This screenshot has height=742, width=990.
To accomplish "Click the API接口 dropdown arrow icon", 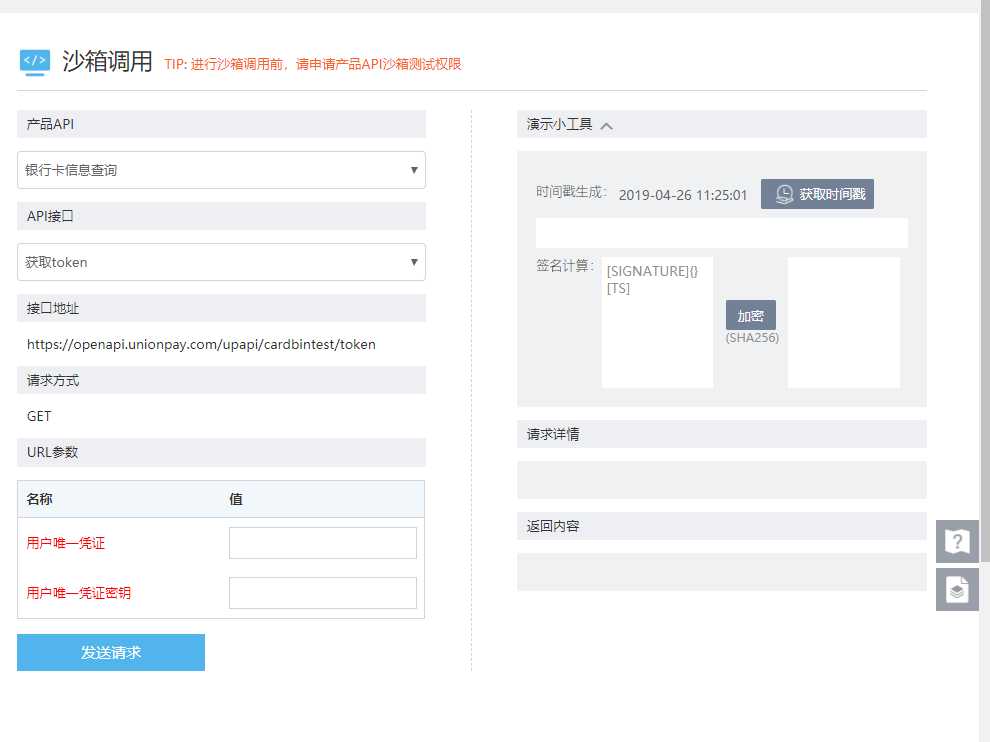I will [x=413, y=262].
